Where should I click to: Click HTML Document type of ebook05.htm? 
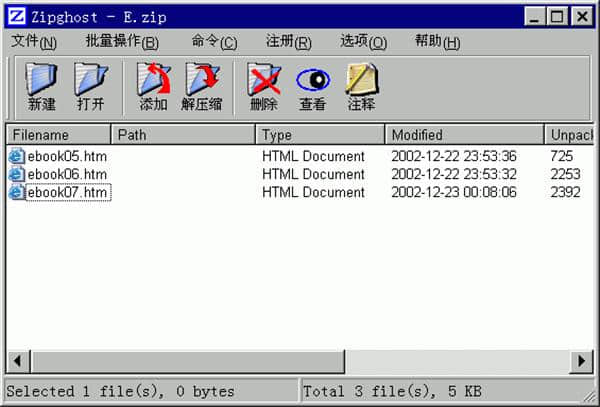point(313,156)
